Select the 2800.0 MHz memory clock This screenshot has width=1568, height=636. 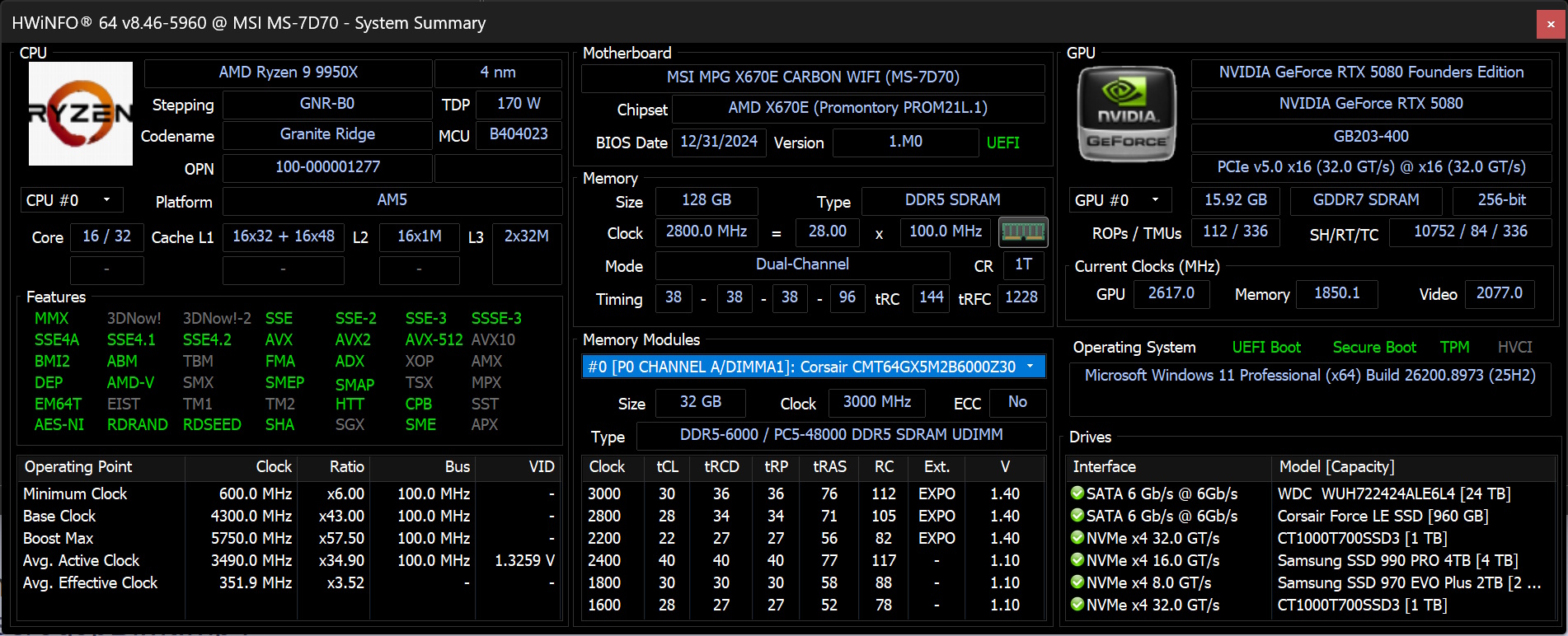[707, 231]
